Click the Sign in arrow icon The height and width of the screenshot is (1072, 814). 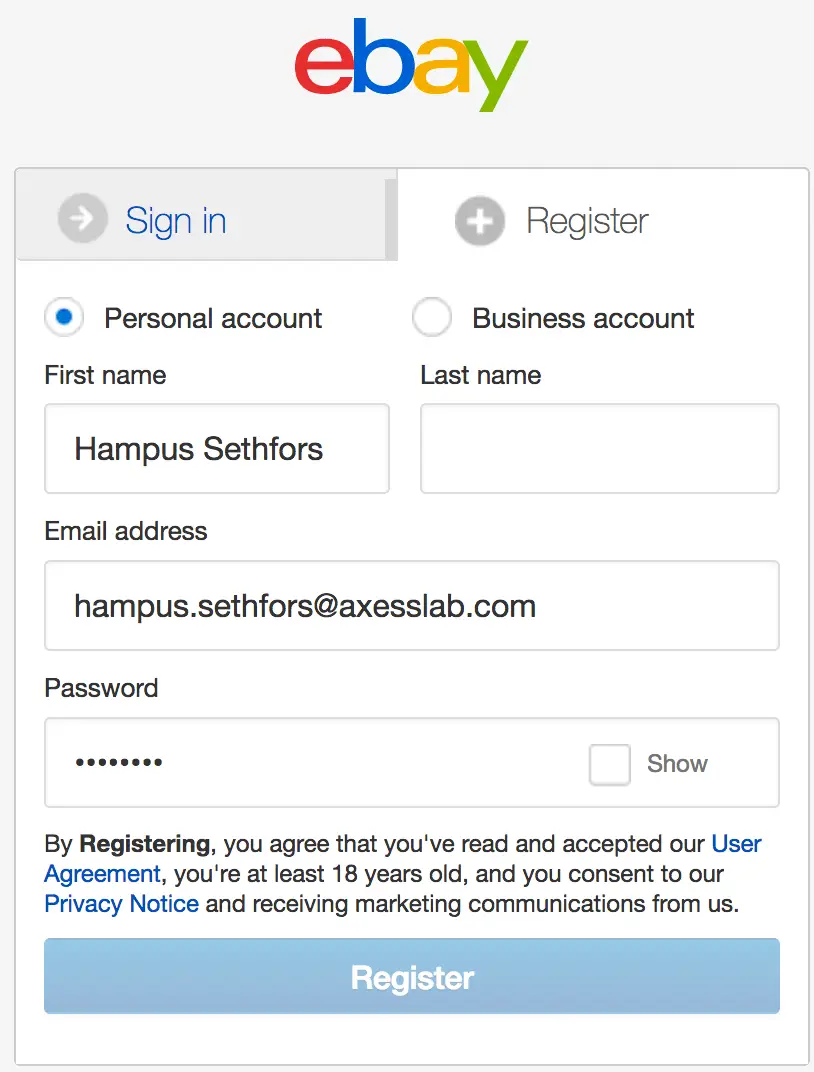point(83,219)
